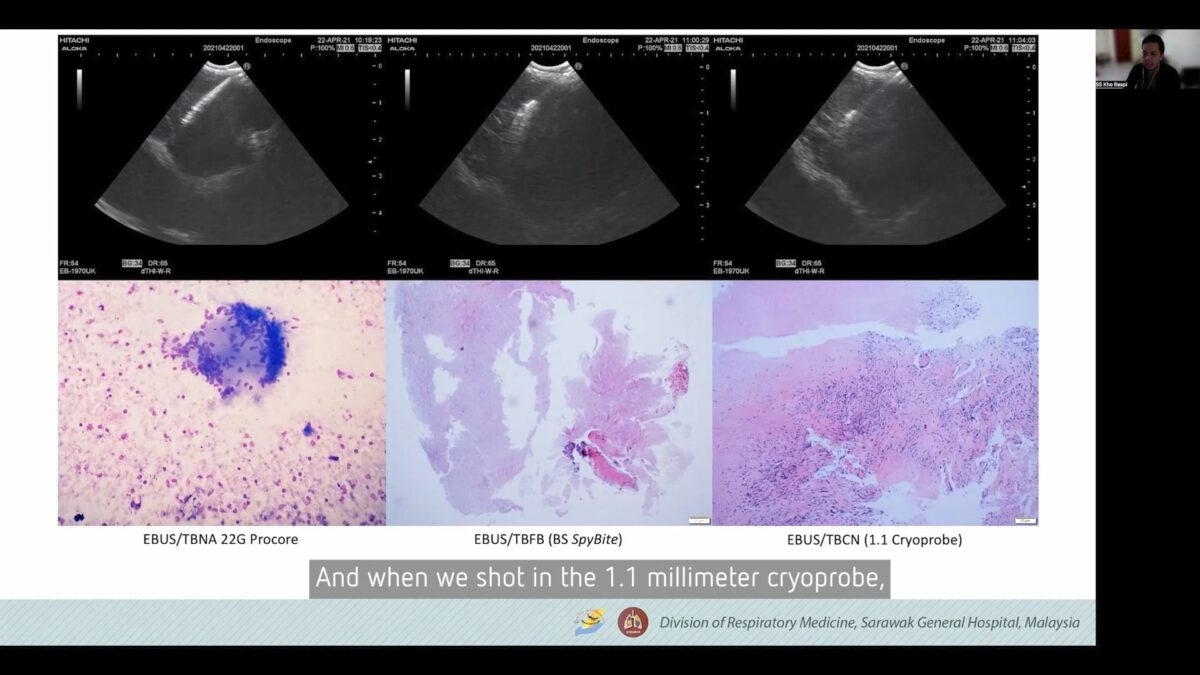
Task: Click the grayscale bar on the rightmost ultrasound
Action: coord(734,88)
